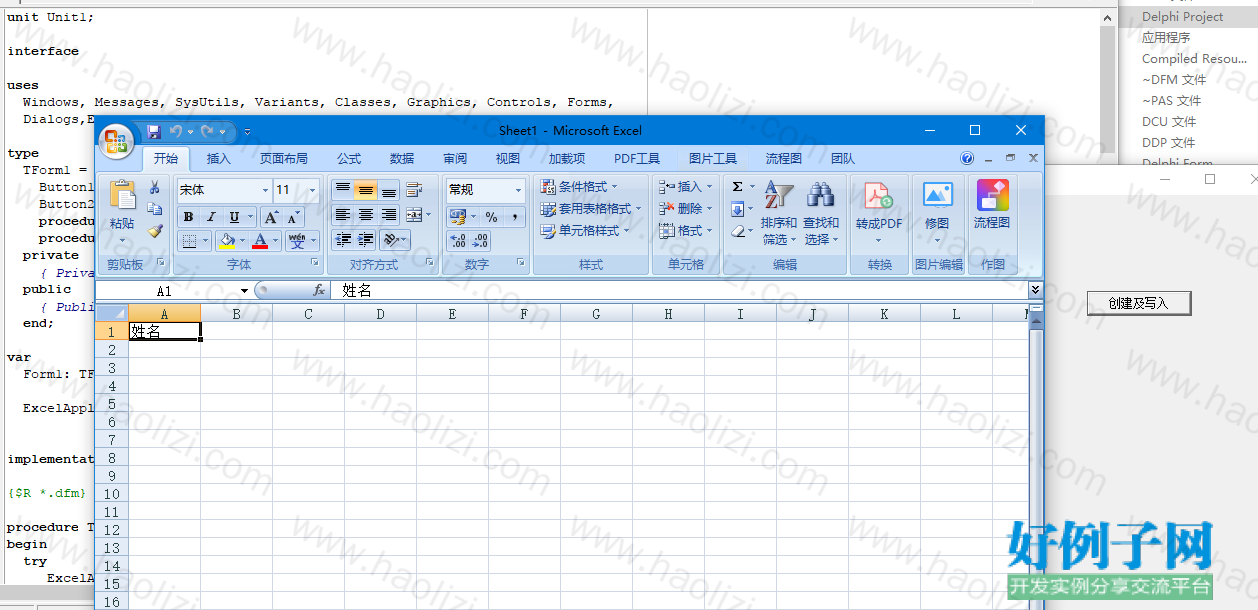1258x610 pixels.
Task: Switch to the 审阅 tab
Action: (x=455, y=158)
